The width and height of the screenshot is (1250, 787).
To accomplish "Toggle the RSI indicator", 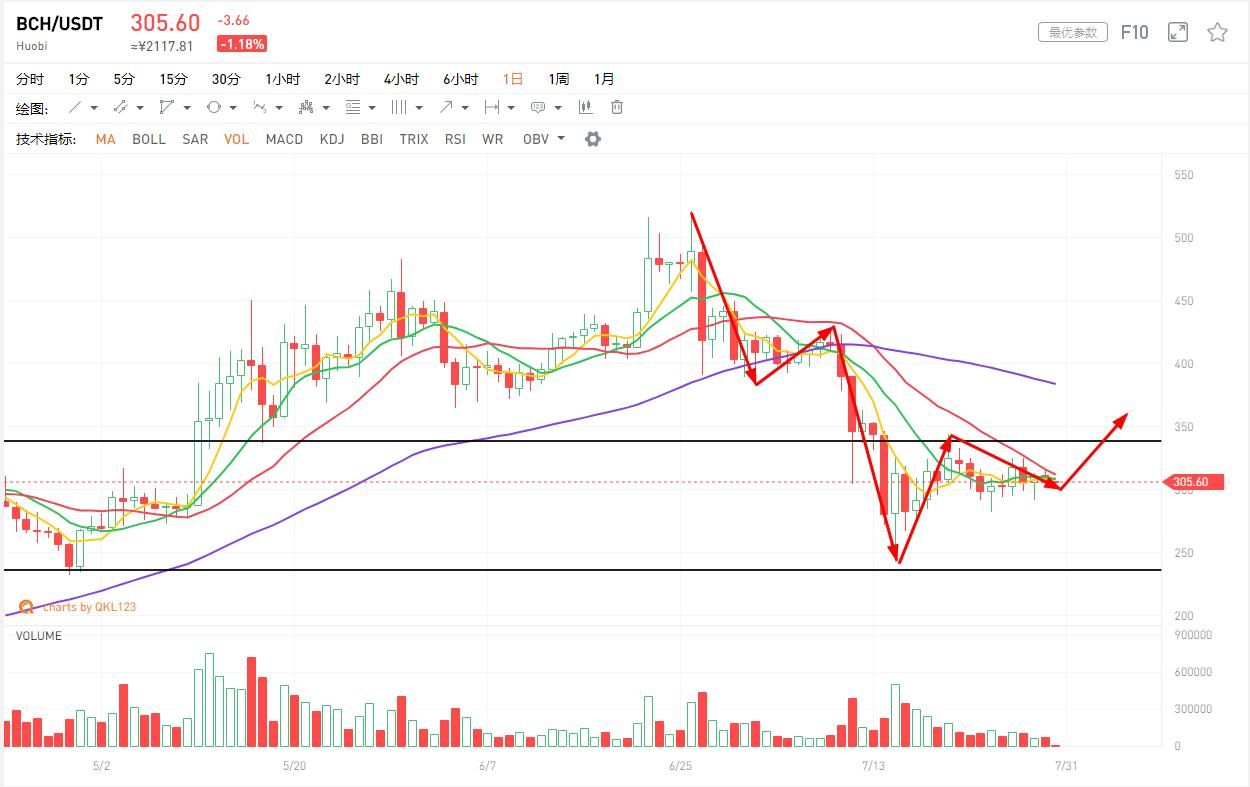I will (x=455, y=139).
